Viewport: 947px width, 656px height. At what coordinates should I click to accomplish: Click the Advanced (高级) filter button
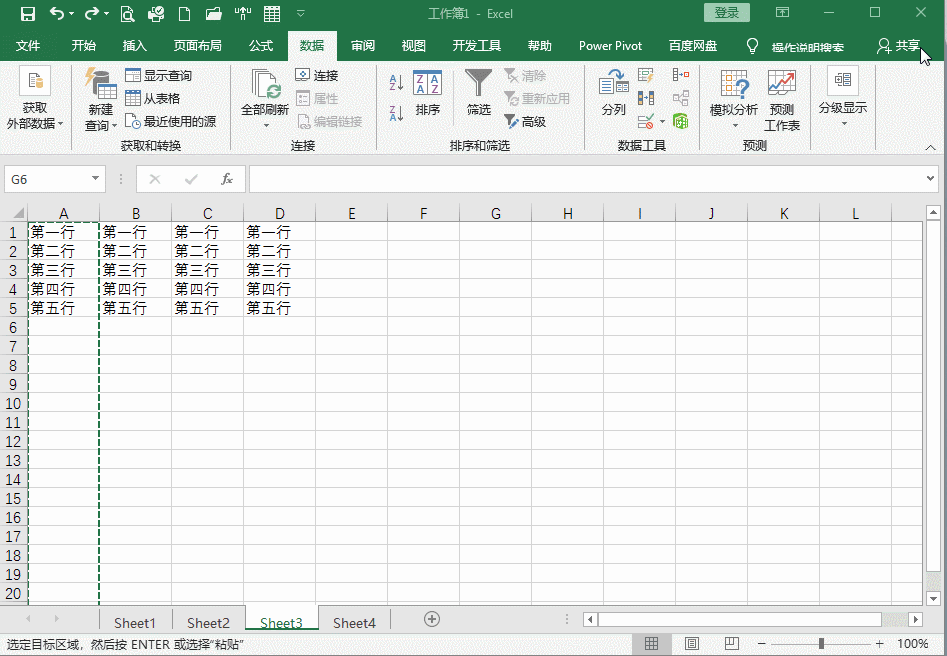tap(525, 121)
